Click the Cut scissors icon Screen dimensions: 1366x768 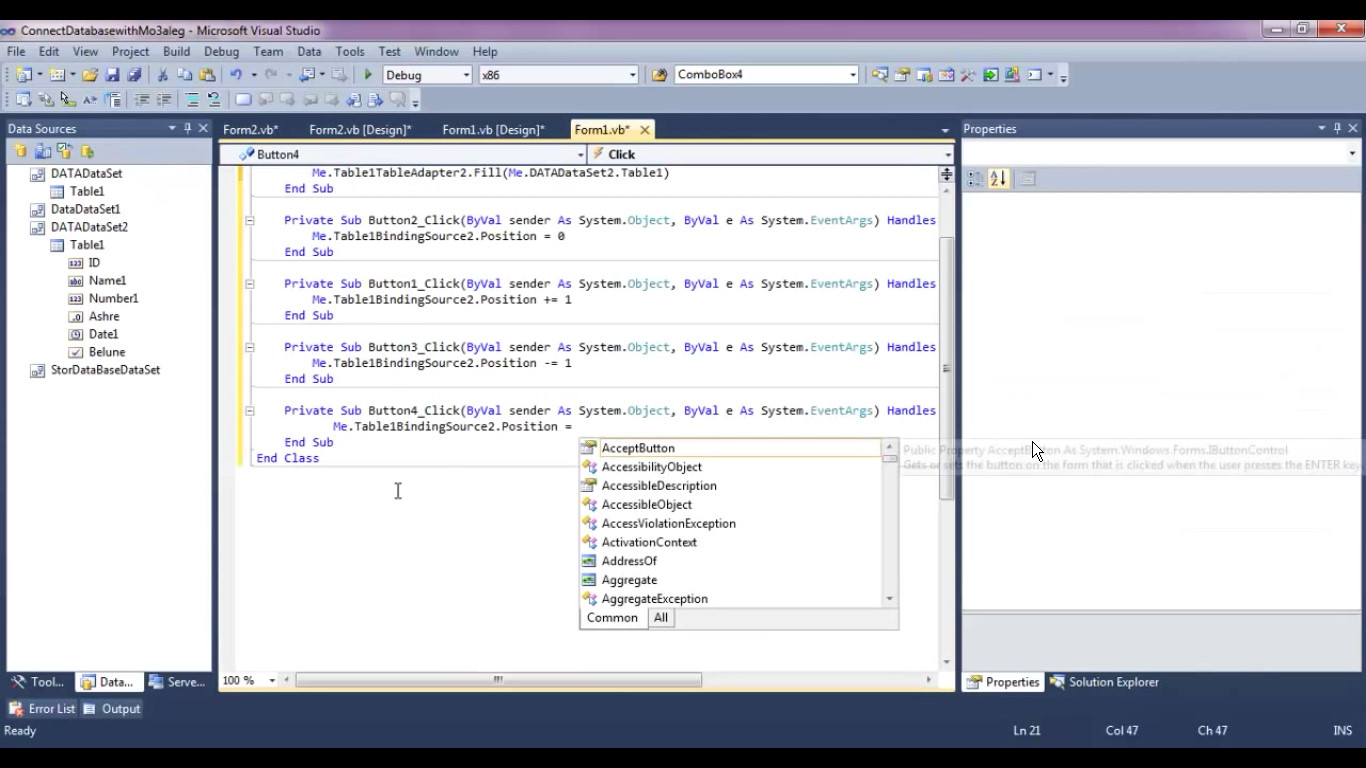point(162,75)
